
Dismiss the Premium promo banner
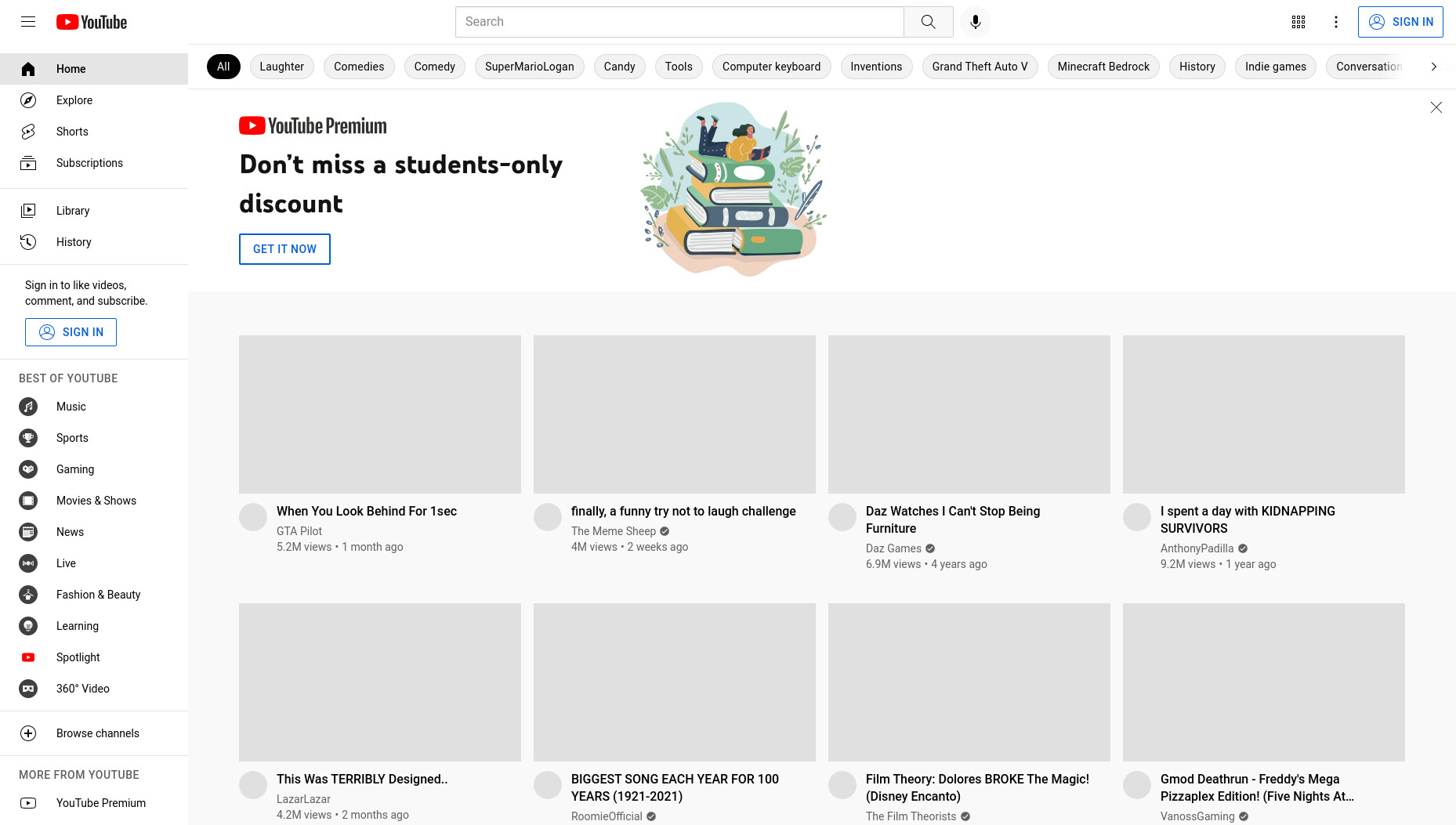[1436, 107]
